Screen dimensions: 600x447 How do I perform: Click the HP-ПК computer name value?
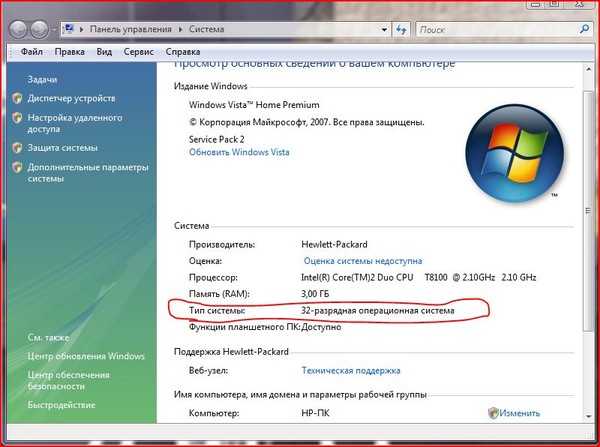click(x=315, y=413)
